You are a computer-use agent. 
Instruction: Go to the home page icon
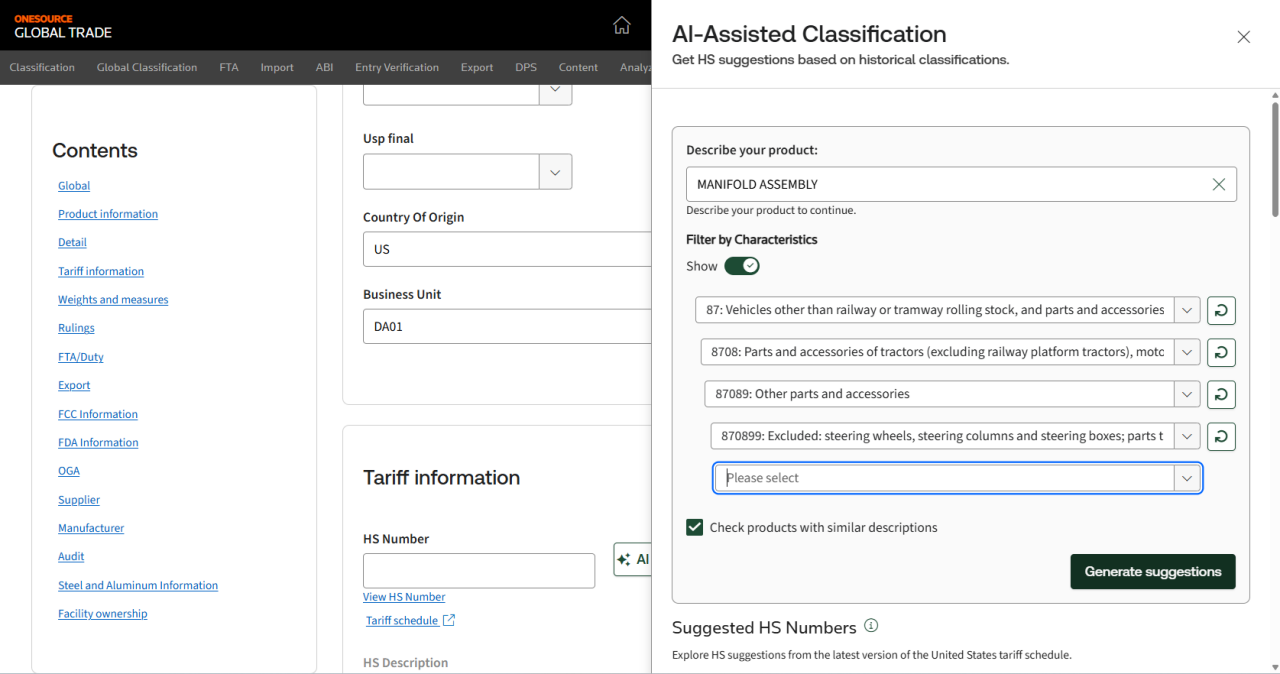[622, 25]
